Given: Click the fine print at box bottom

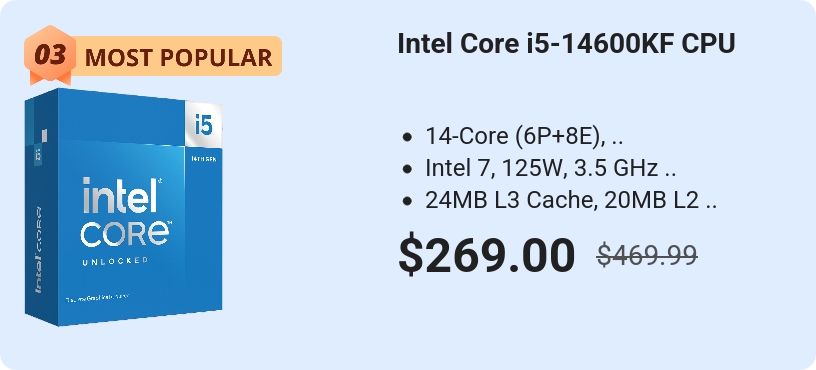Looking at the screenshot, I should (97, 299).
